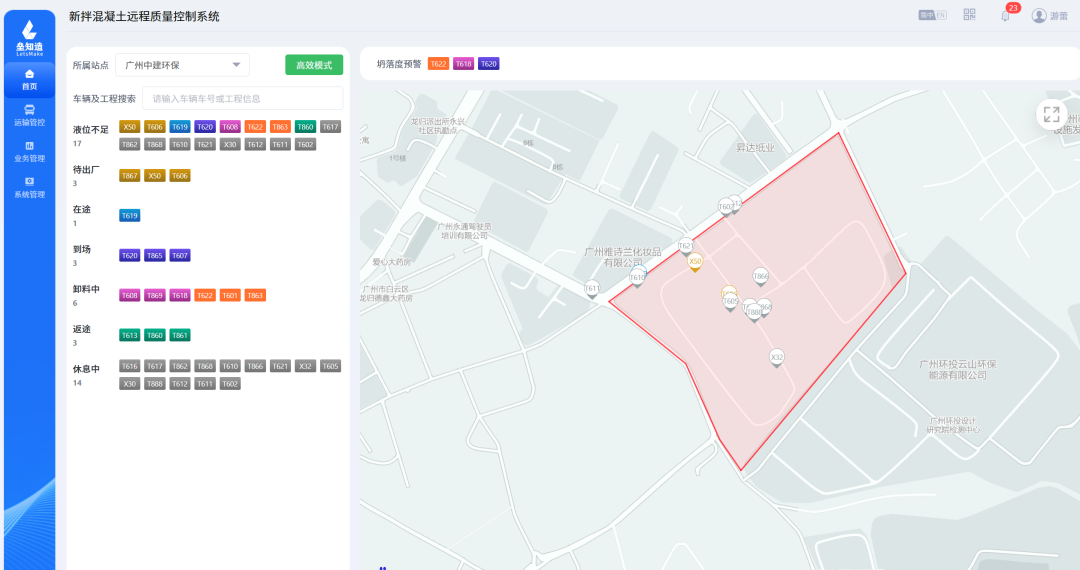The width and height of the screenshot is (1080, 570).
Task: Select T622 tag in 液位不足 row
Action: [x=256, y=127]
